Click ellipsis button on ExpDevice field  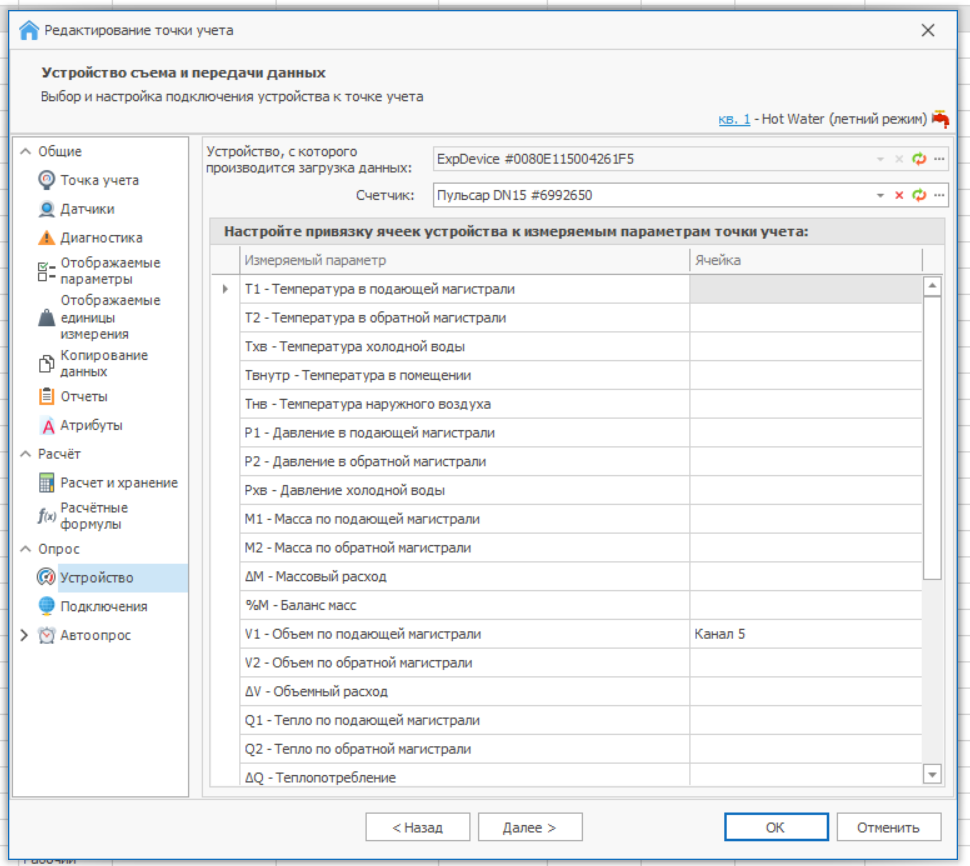(939, 159)
